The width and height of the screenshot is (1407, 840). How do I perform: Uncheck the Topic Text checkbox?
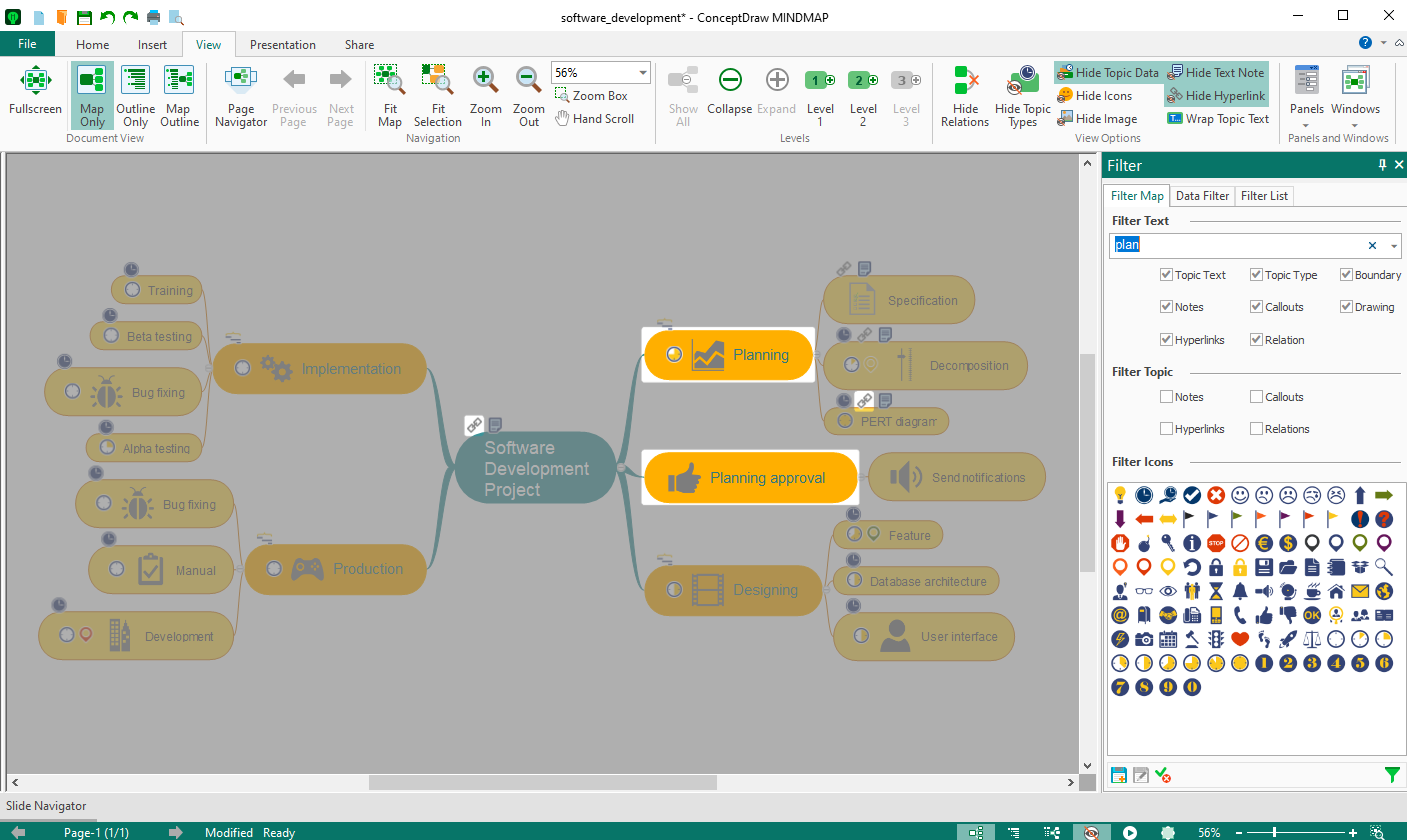[x=1166, y=275]
